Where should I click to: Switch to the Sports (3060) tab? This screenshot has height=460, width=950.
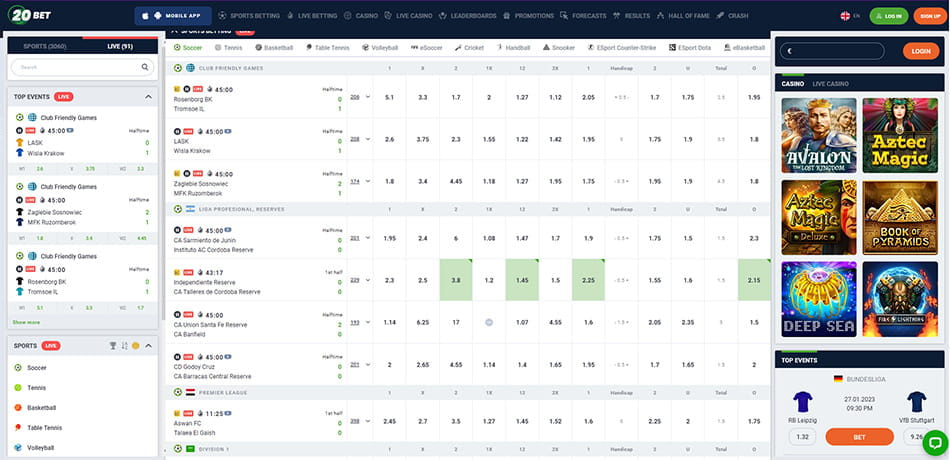coord(45,46)
